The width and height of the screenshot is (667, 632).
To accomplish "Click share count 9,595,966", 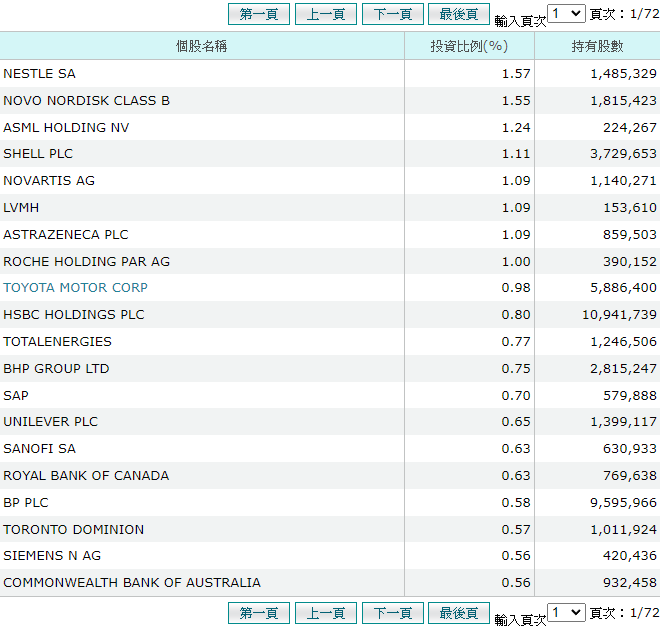I will [624, 502].
